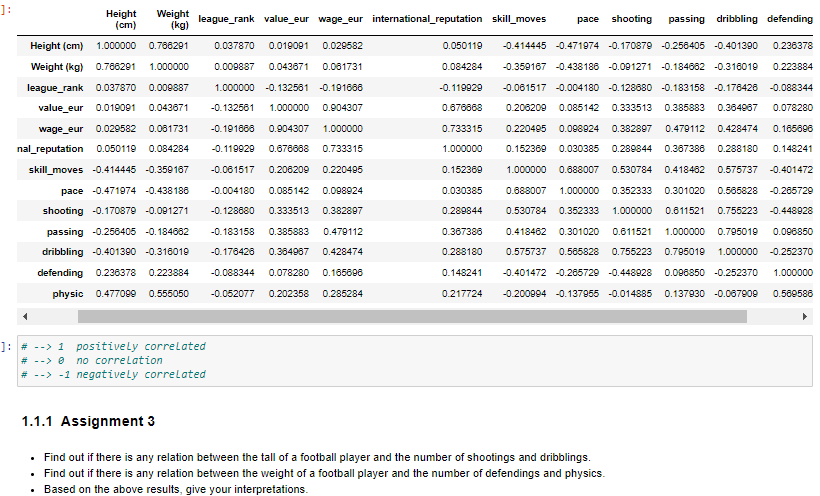Click the 'Height (cm)' row label
Screen dimensions: 820x496
[56, 46]
